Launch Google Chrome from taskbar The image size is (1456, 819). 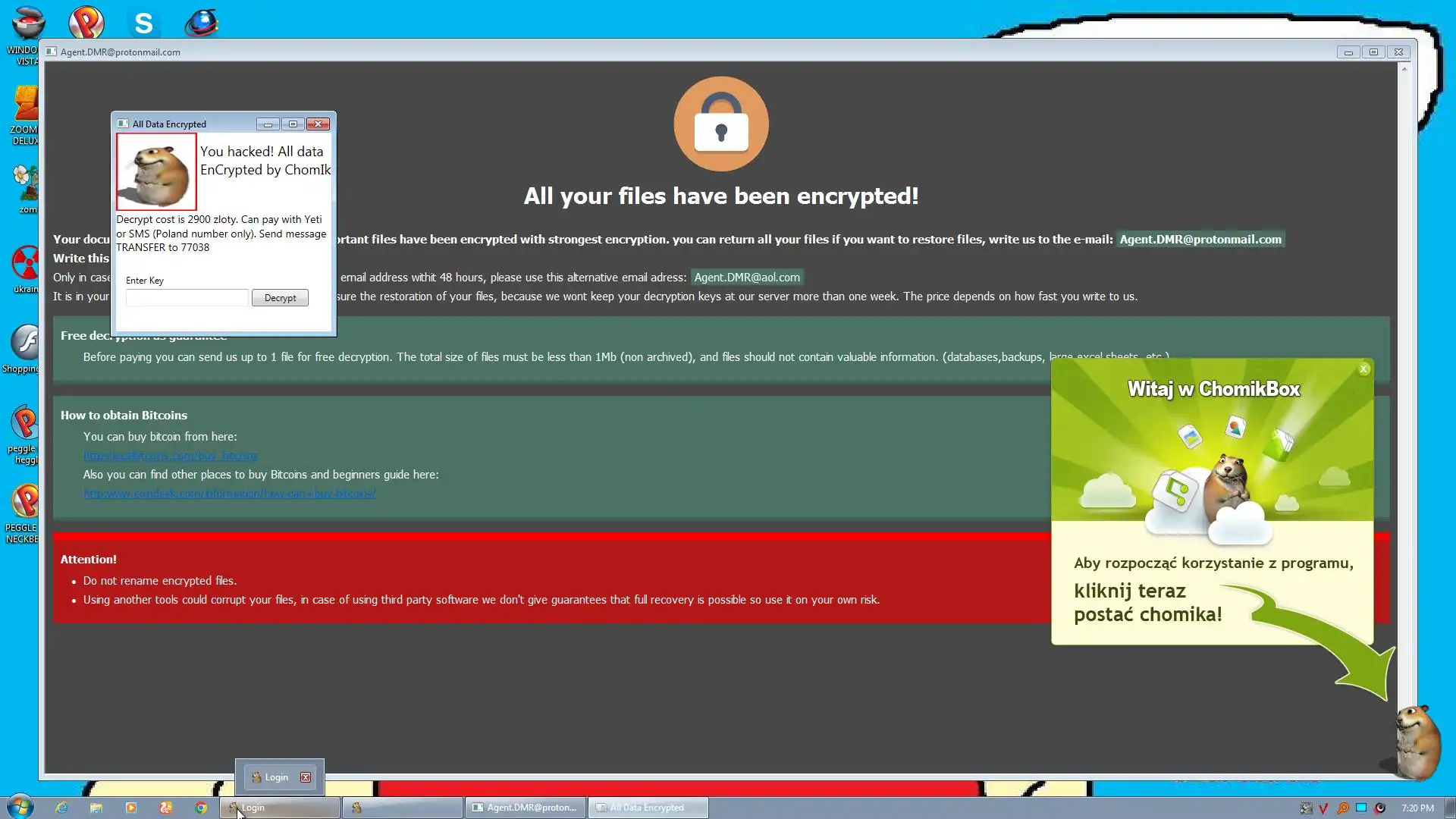[x=201, y=808]
